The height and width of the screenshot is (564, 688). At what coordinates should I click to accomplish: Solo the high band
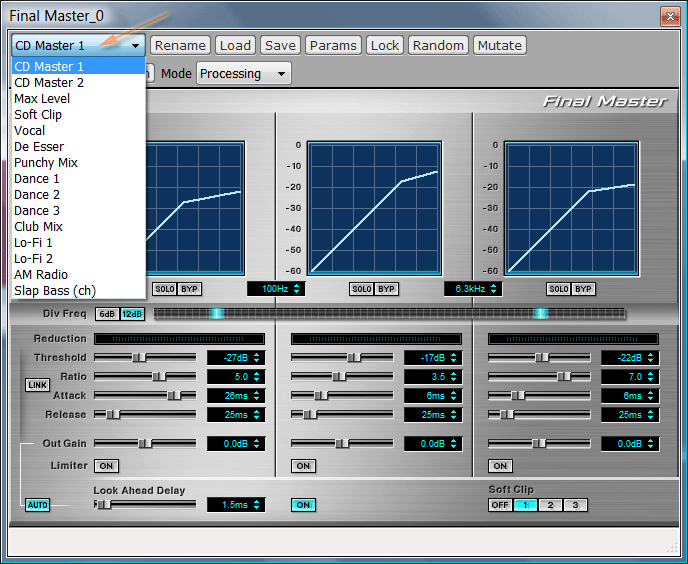tap(559, 289)
